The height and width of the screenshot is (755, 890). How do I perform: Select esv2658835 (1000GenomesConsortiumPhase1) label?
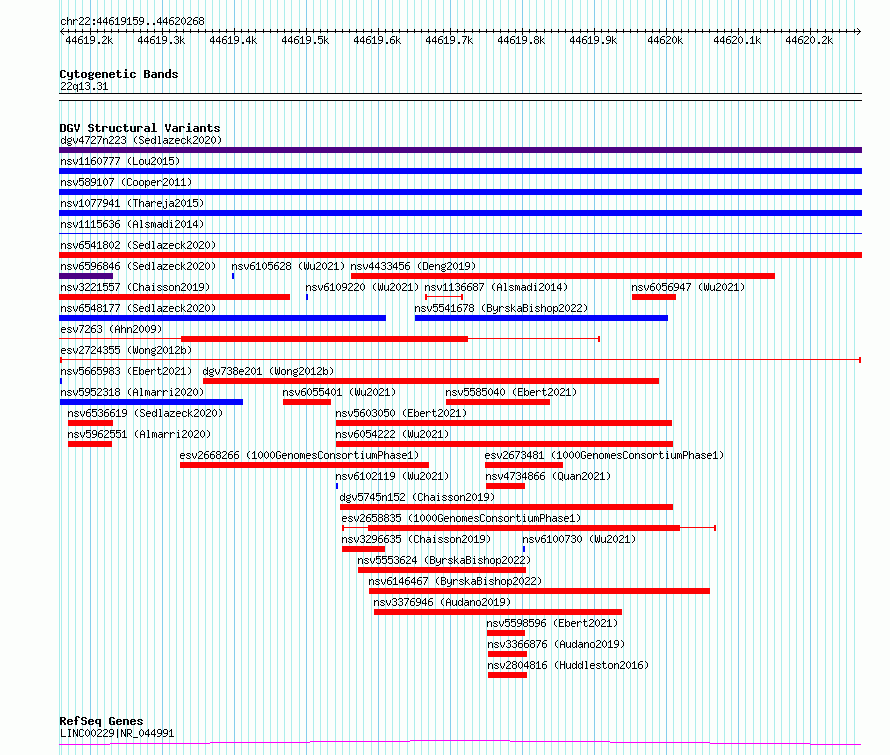point(461,518)
